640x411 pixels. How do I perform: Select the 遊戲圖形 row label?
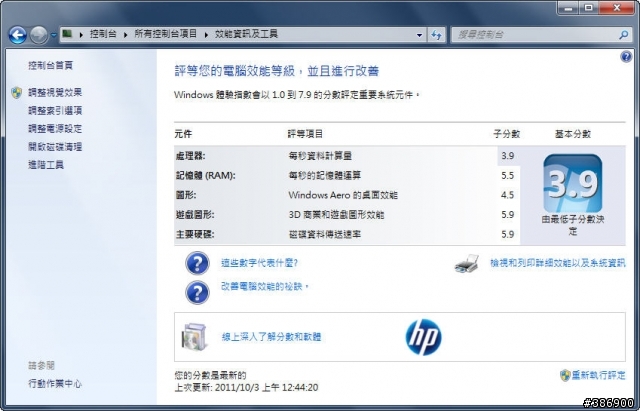195,215
